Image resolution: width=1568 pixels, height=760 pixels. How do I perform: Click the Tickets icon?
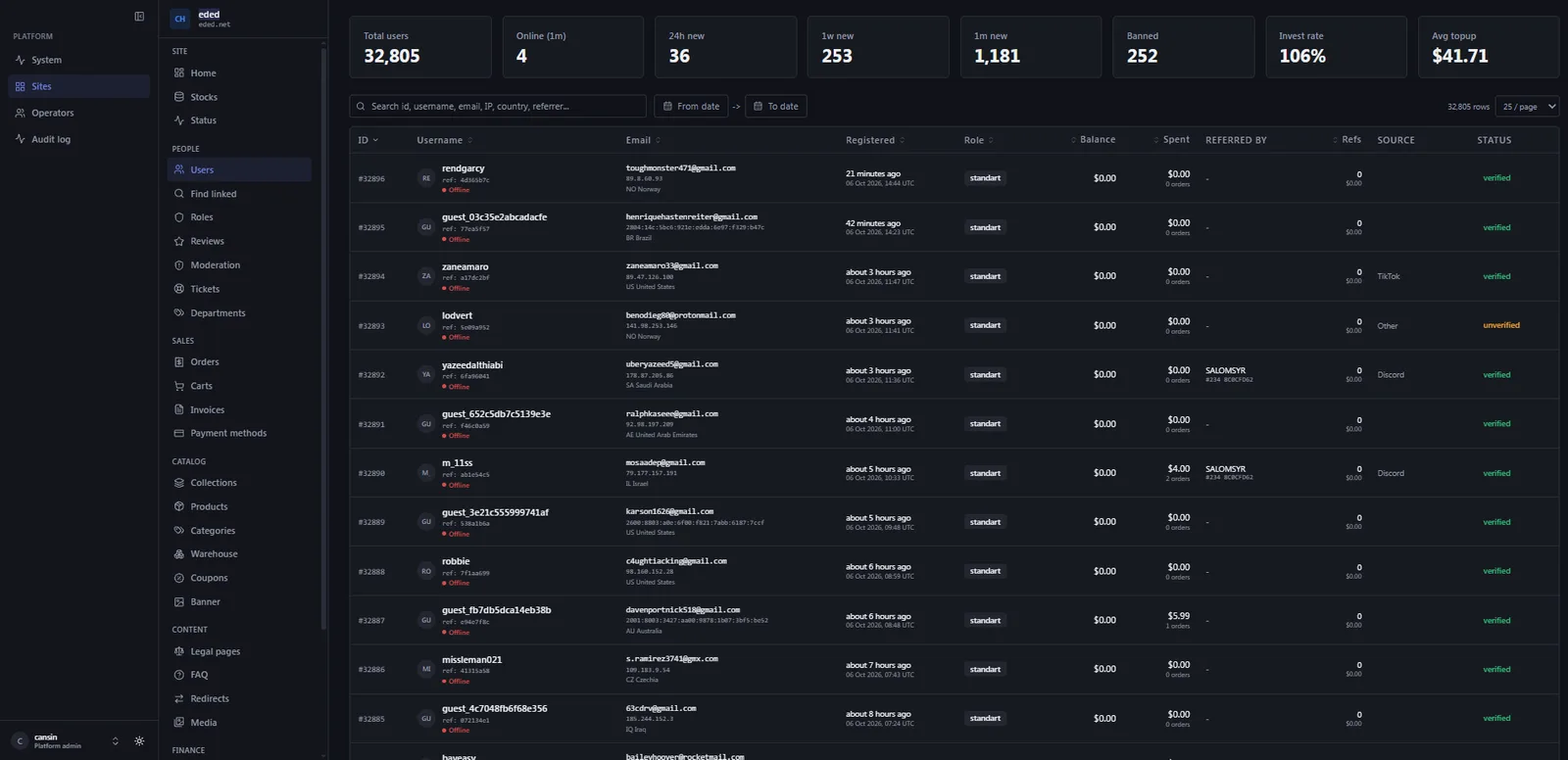pos(179,289)
